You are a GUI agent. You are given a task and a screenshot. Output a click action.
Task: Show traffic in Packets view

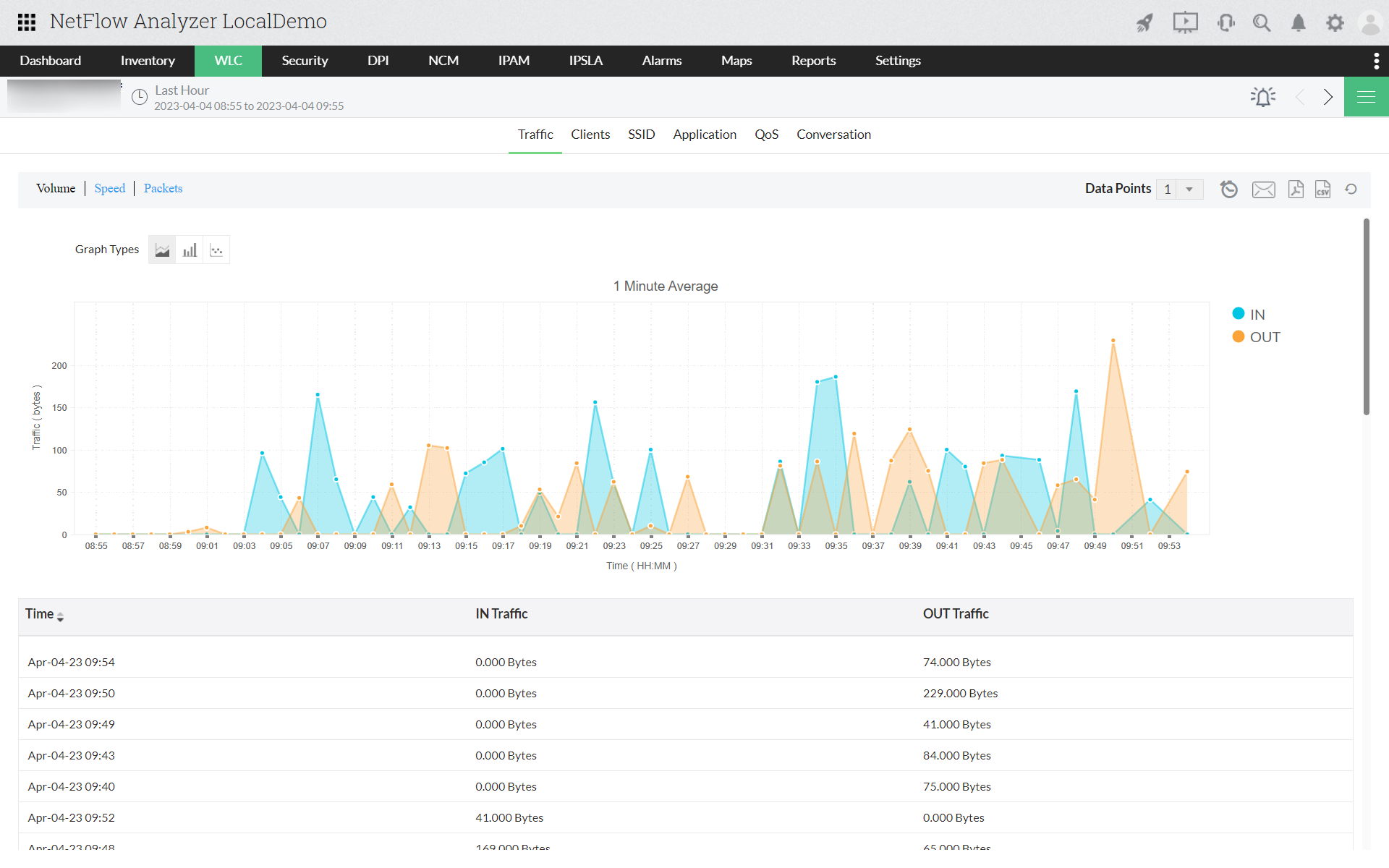pyautogui.click(x=163, y=188)
